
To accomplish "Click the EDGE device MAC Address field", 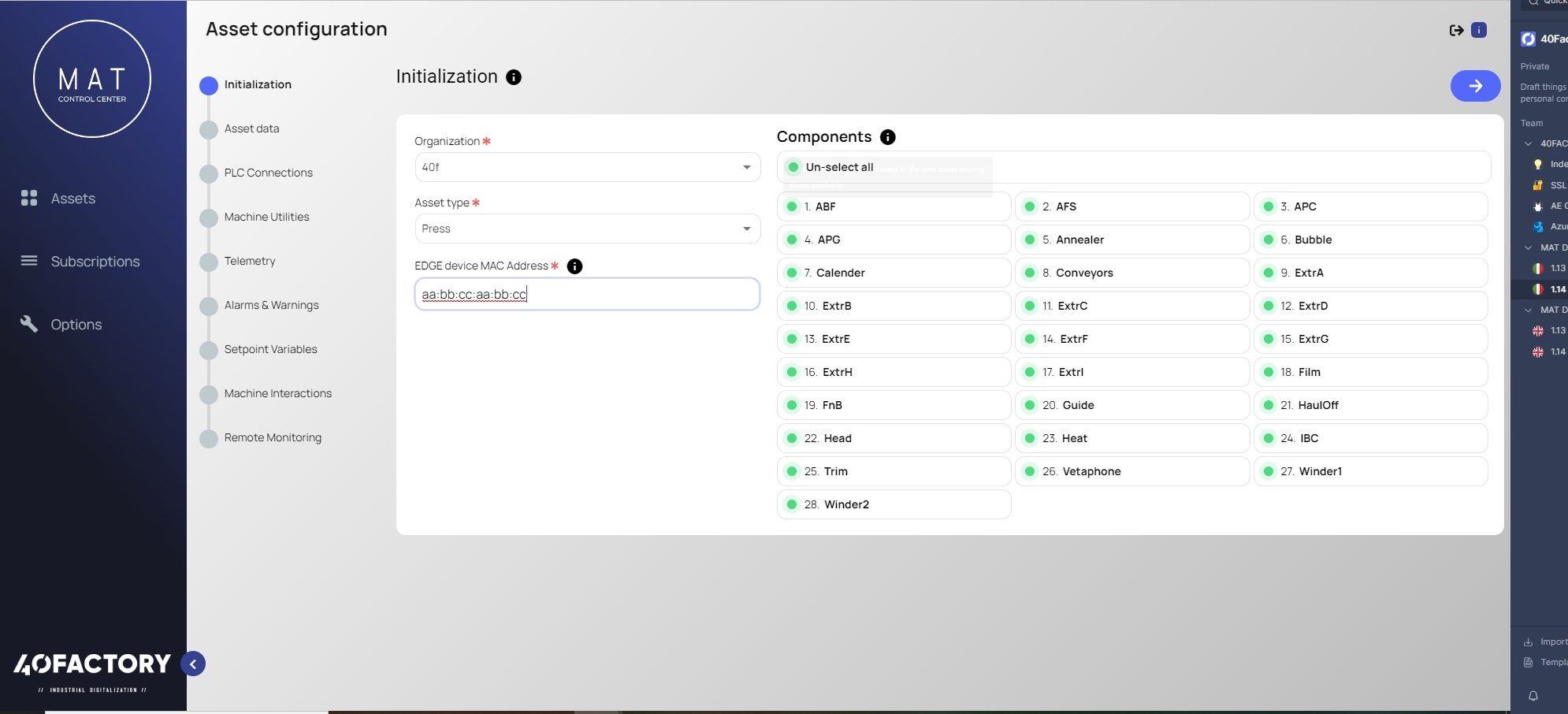I will click(587, 294).
